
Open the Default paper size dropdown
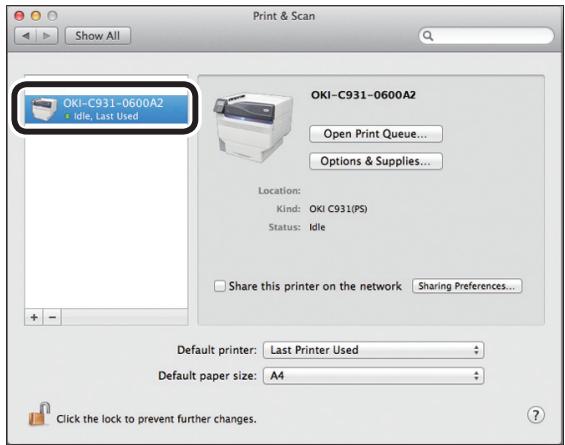pos(373,376)
